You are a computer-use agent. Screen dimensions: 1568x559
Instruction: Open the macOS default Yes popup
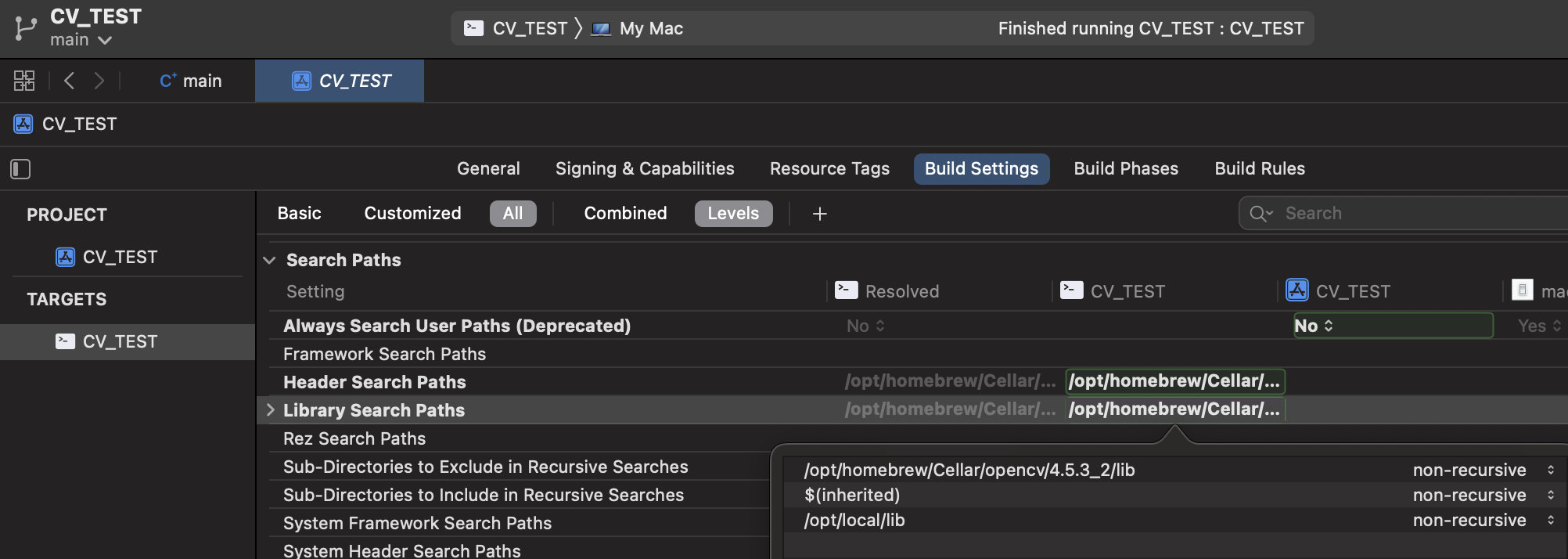(1539, 326)
